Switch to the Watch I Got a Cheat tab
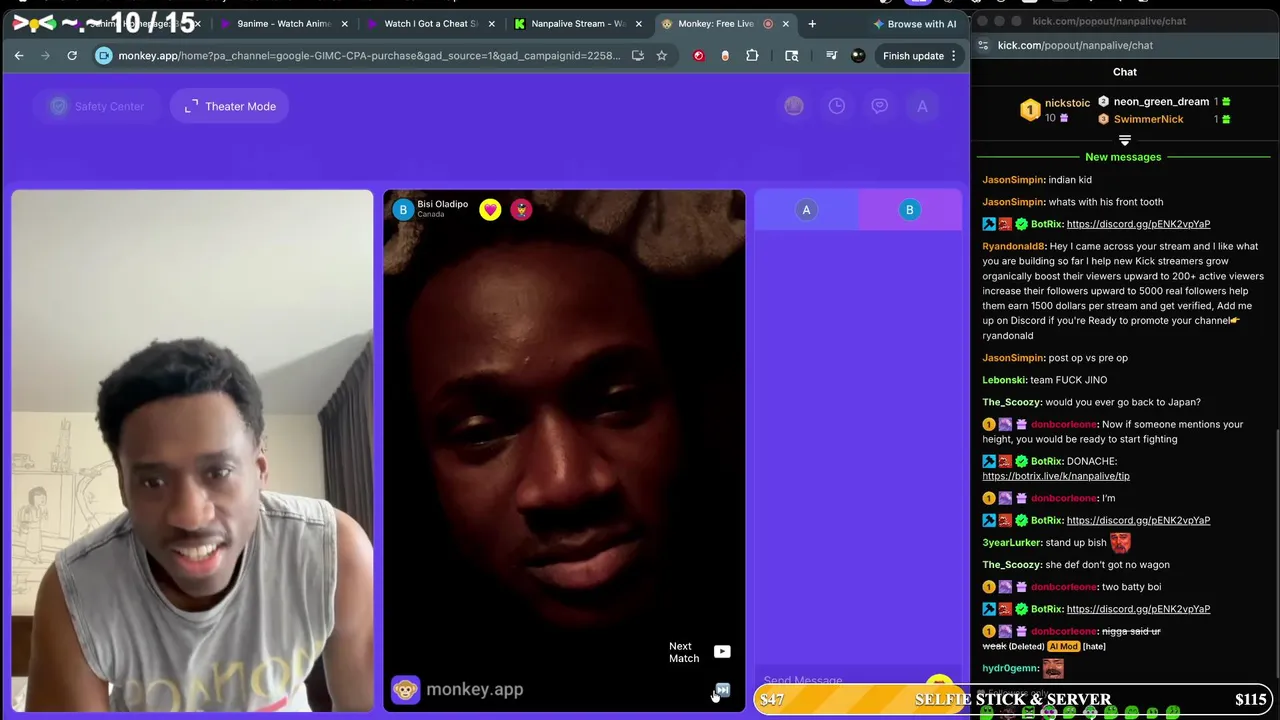1280x720 pixels. pyautogui.click(x=430, y=23)
